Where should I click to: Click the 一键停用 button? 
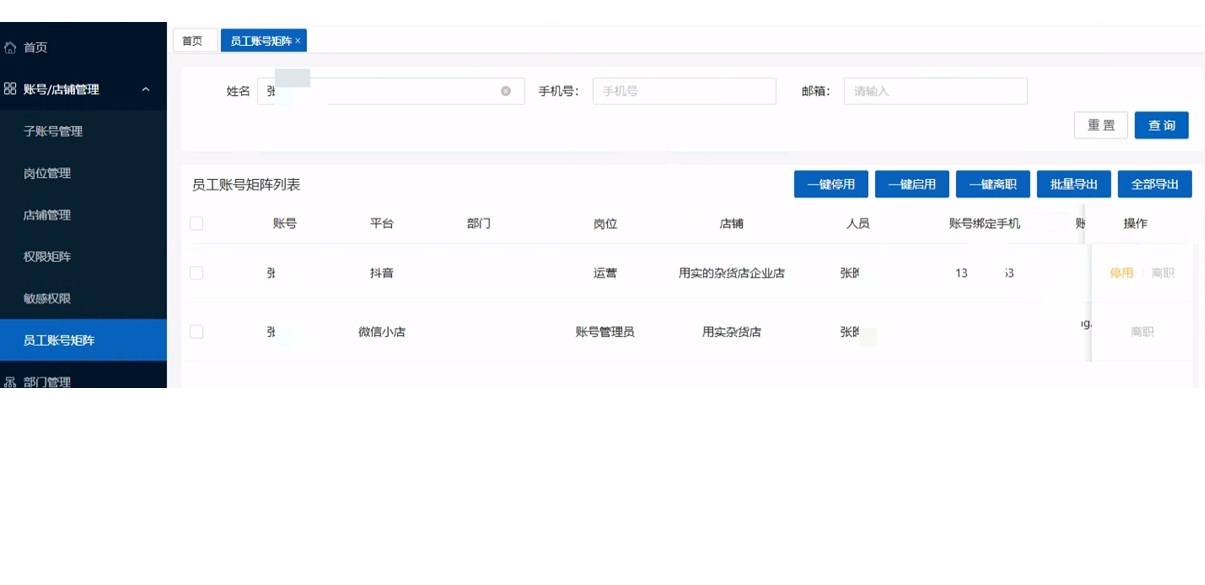coord(830,184)
